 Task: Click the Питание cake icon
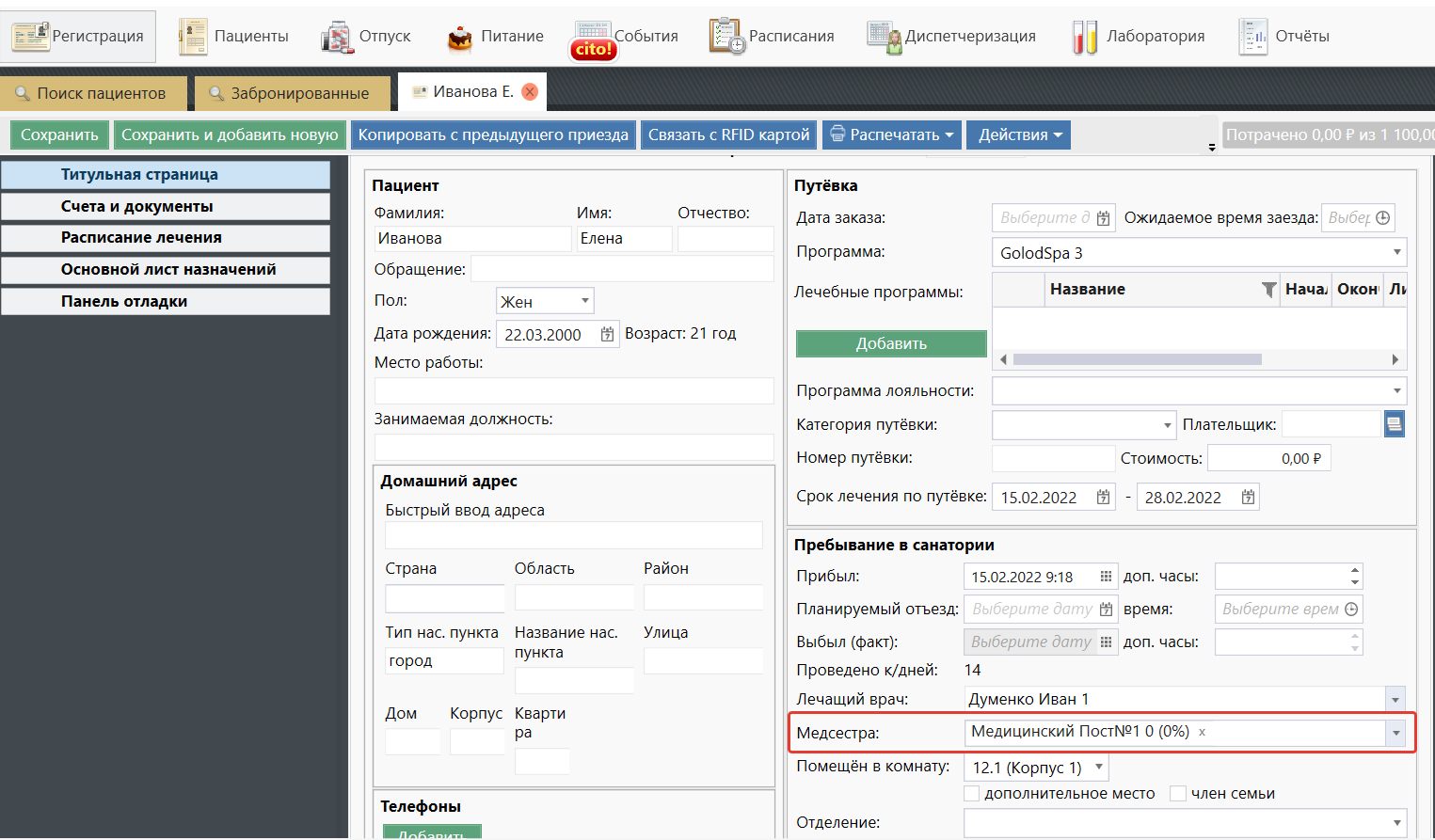[x=459, y=38]
